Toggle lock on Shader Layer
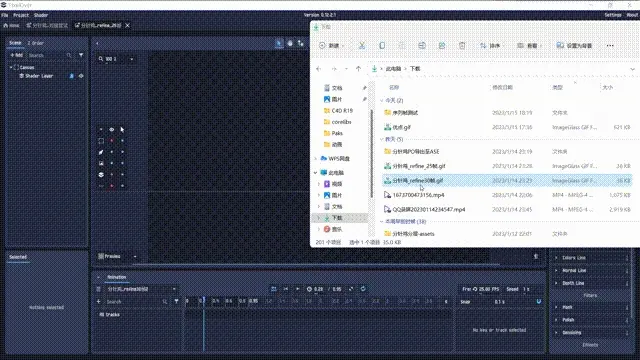640x360 pixels. pos(72,76)
